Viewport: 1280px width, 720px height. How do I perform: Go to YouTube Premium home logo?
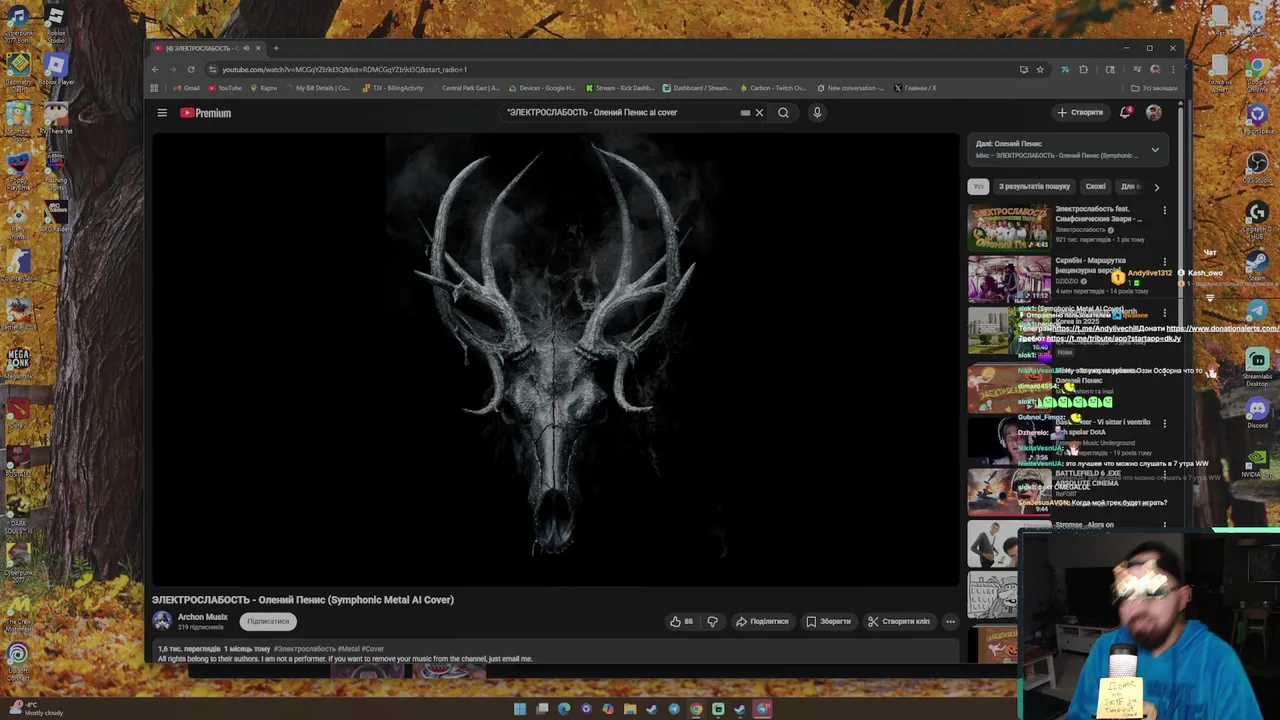(x=206, y=113)
